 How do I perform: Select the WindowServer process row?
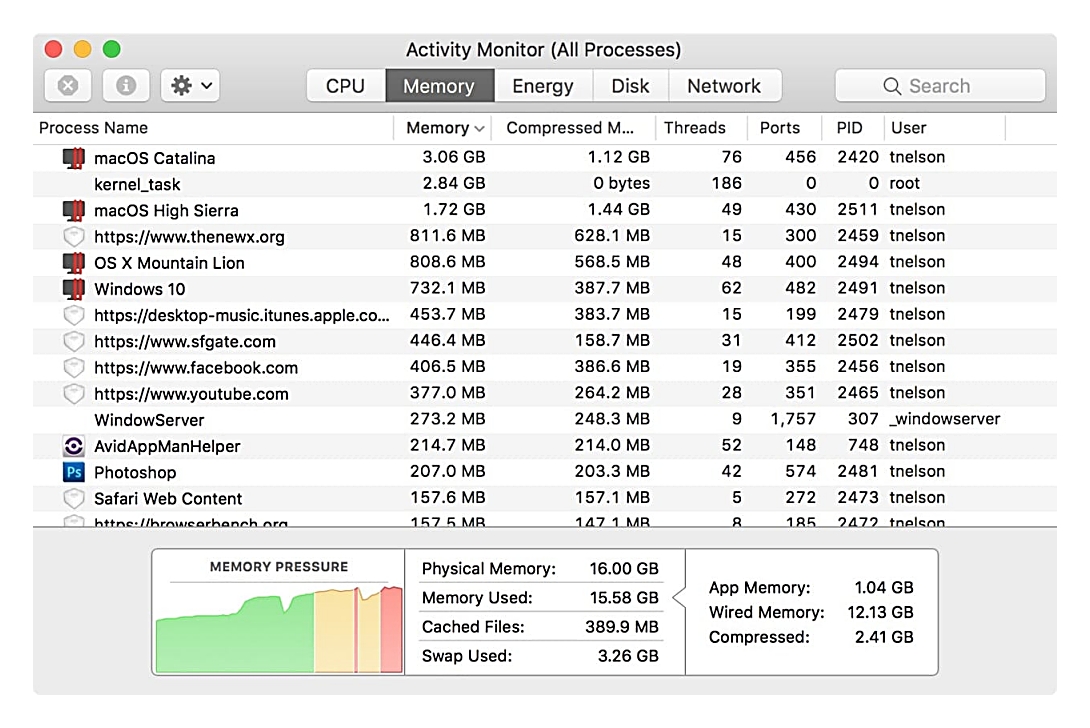(545, 420)
